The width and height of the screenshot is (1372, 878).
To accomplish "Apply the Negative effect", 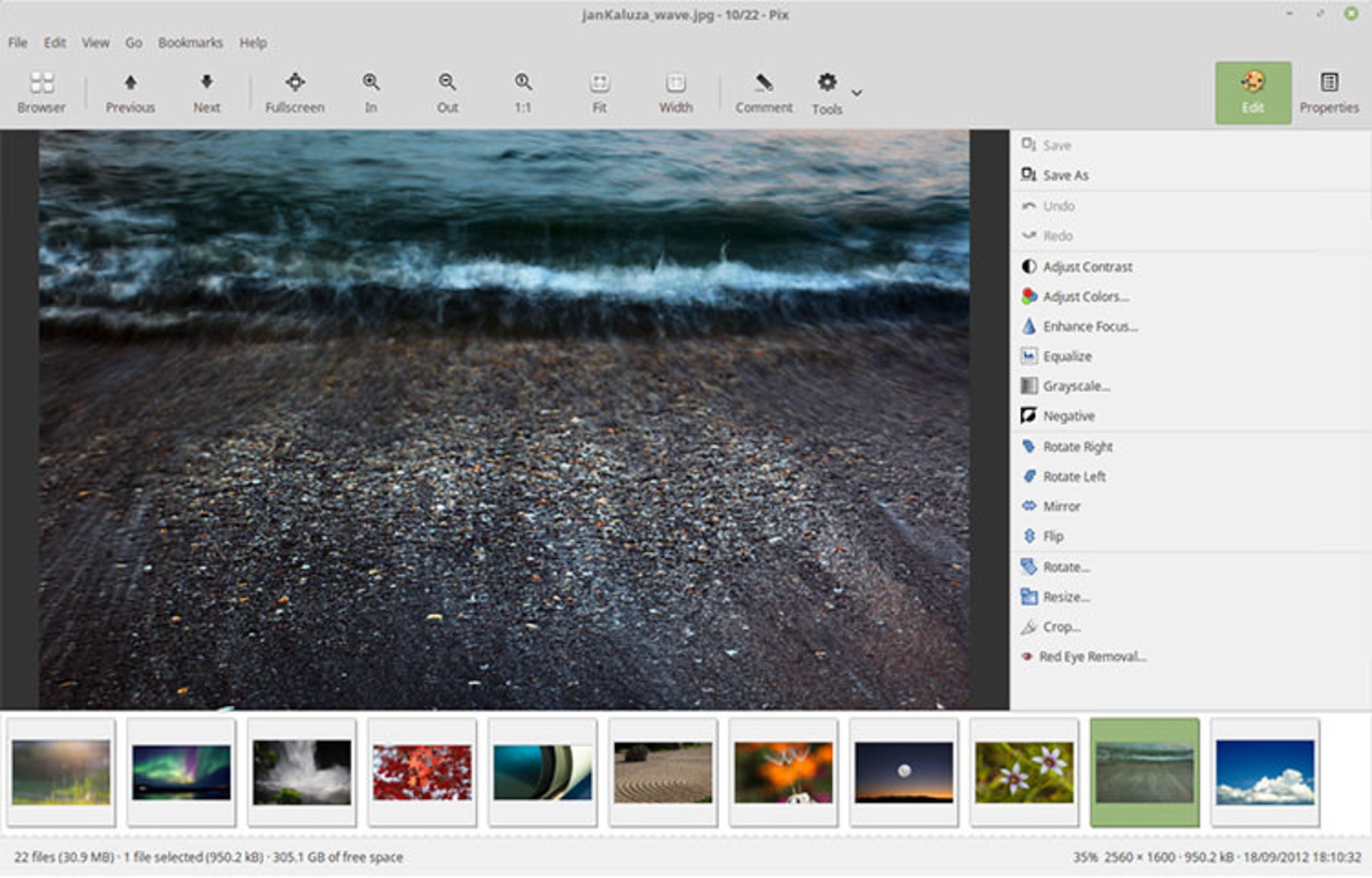I will coord(1068,416).
